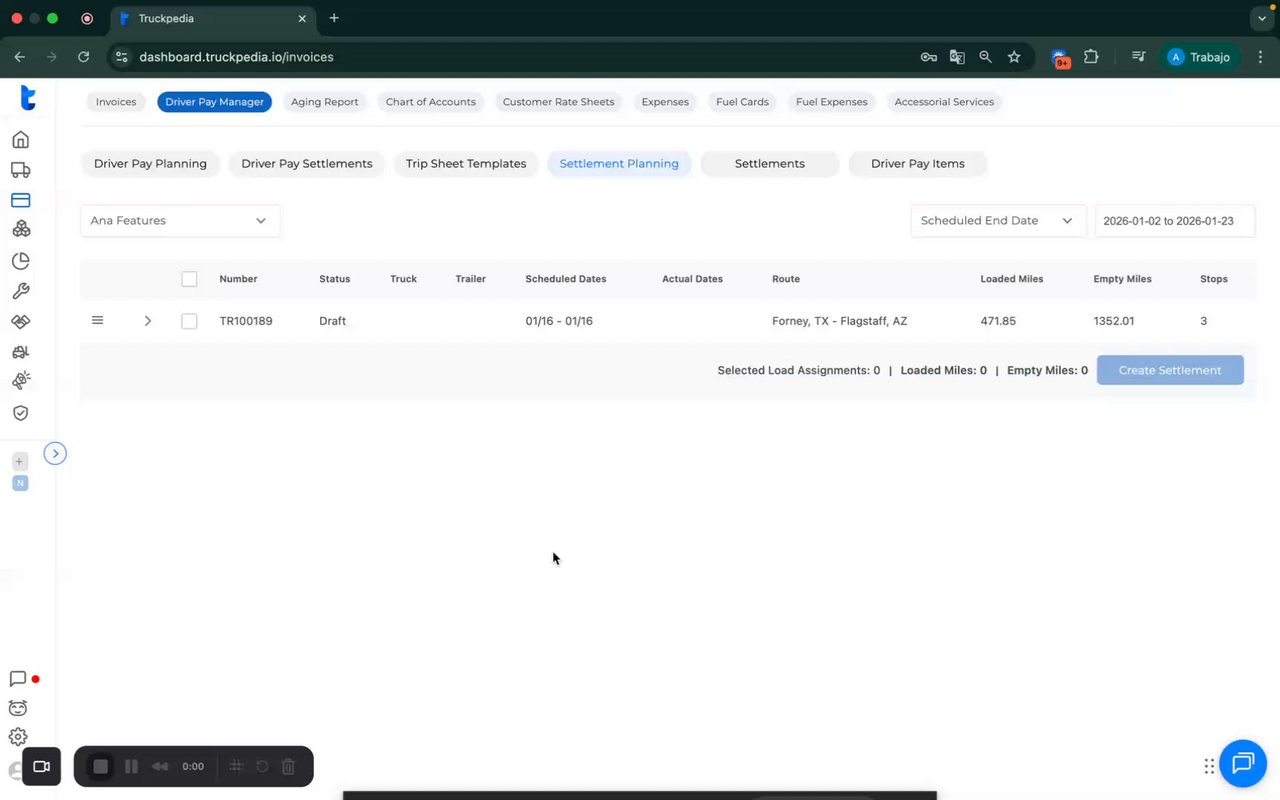Click the restart recording icon

click(262, 767)
